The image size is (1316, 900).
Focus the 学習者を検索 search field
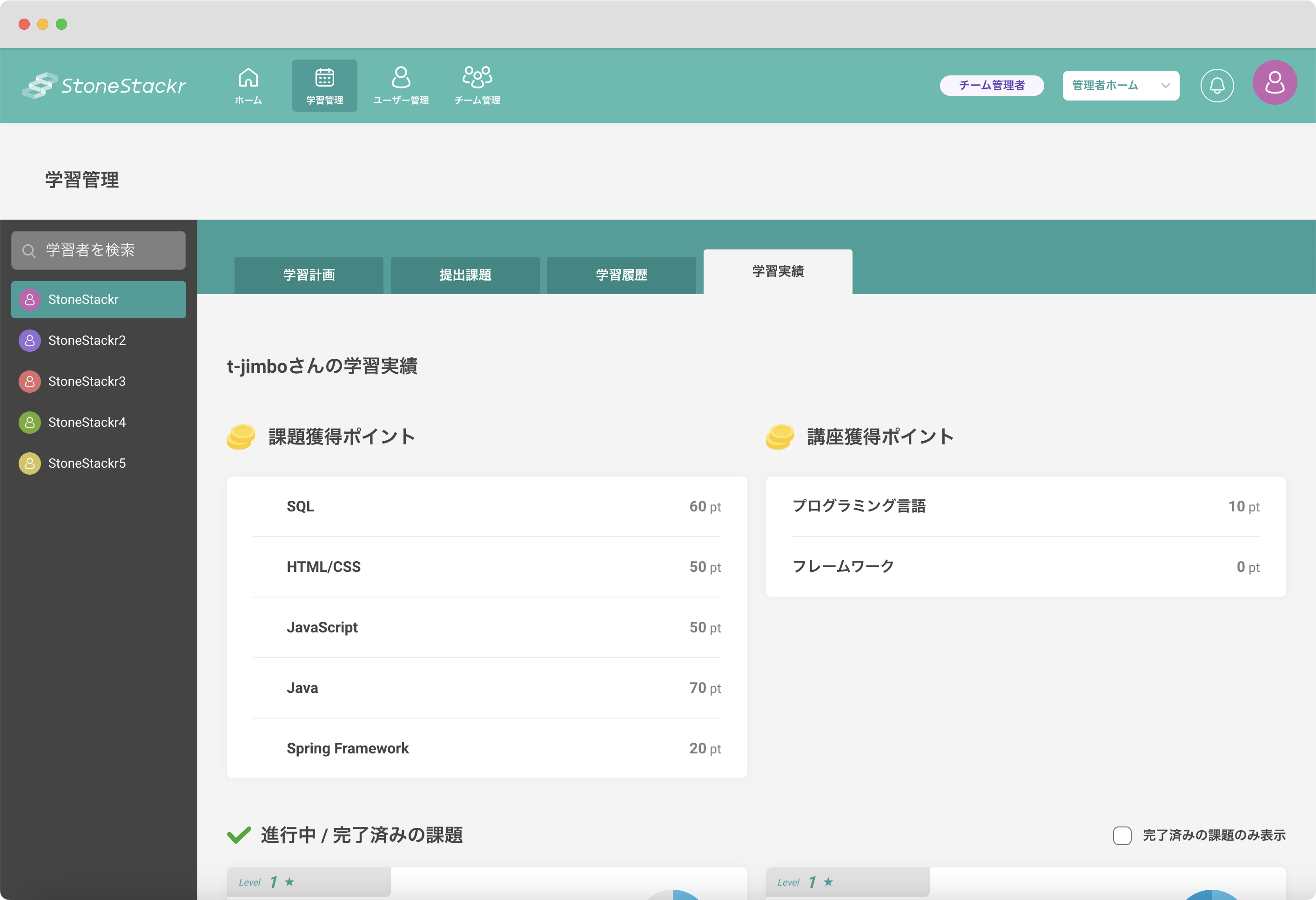pos(99,250)
